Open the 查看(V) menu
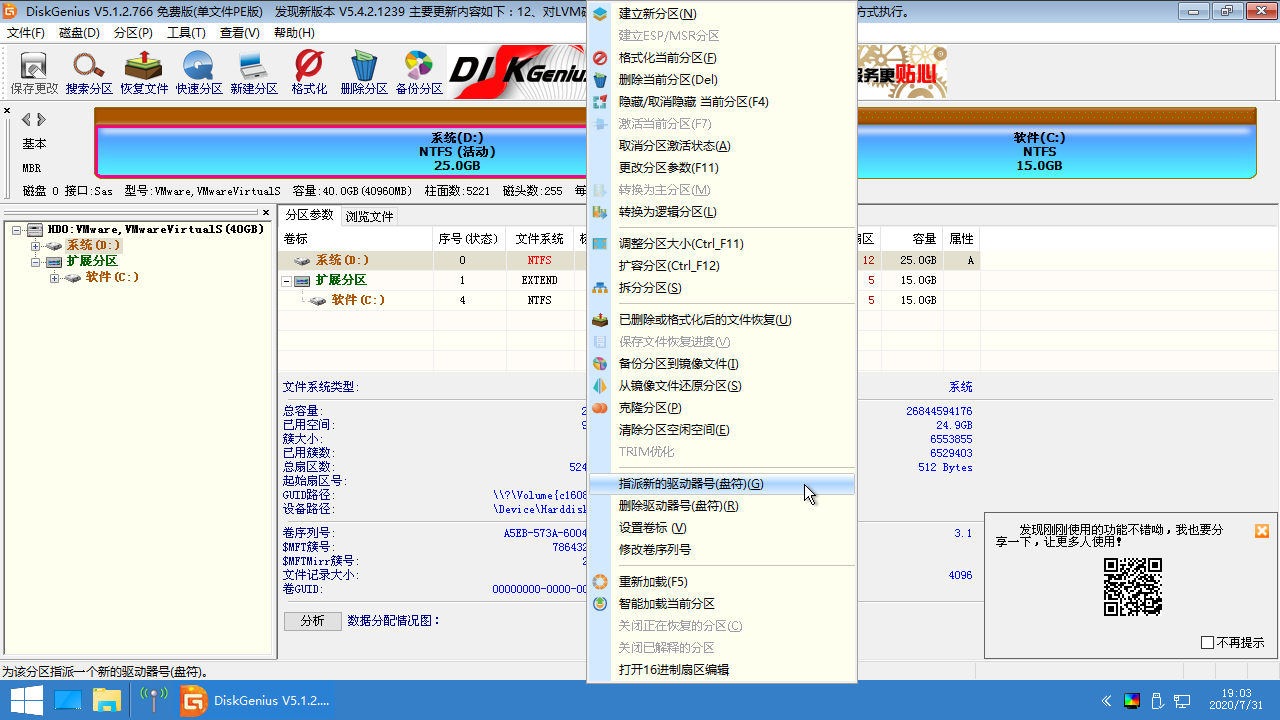 point(239,33)
